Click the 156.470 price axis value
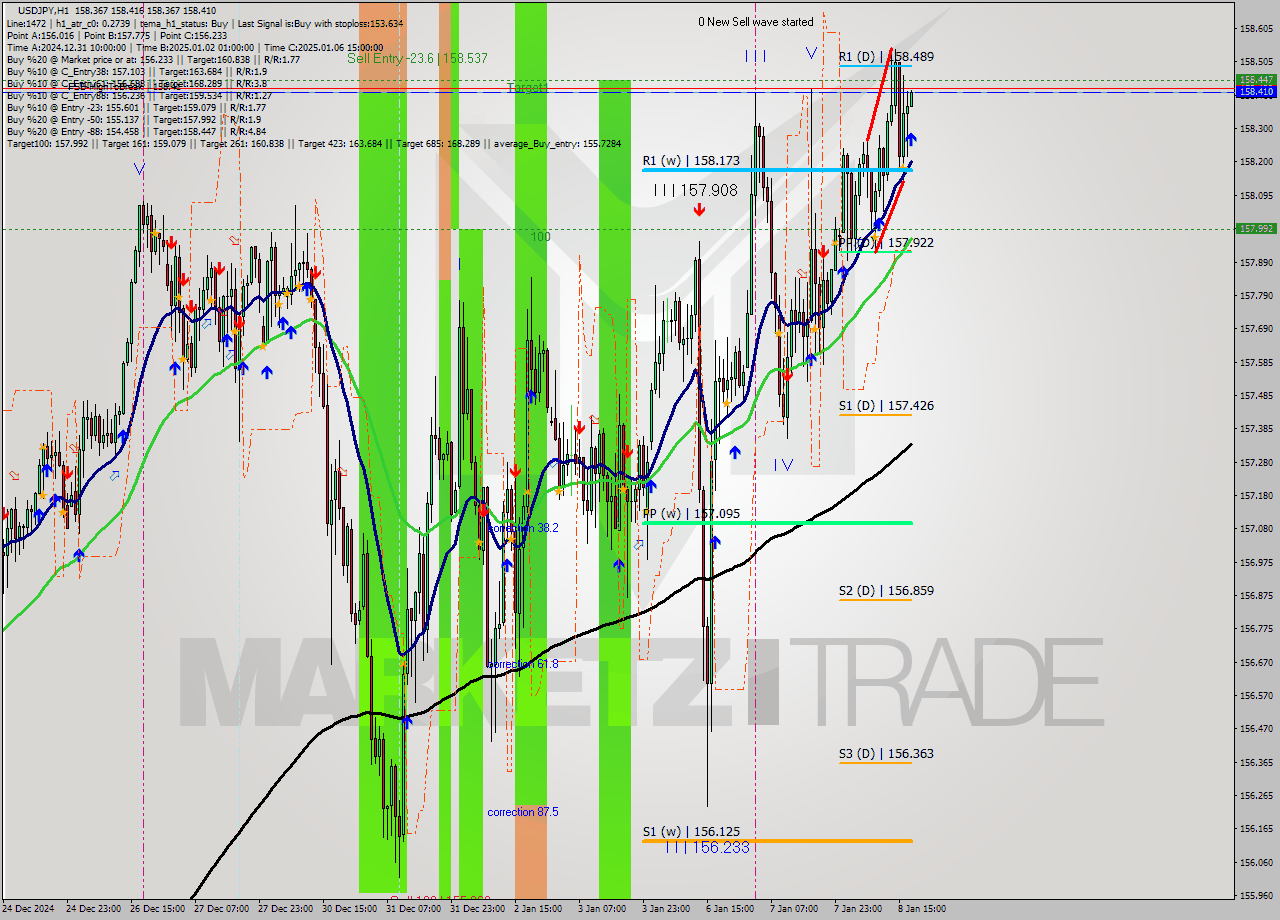 click(1256, 728)
